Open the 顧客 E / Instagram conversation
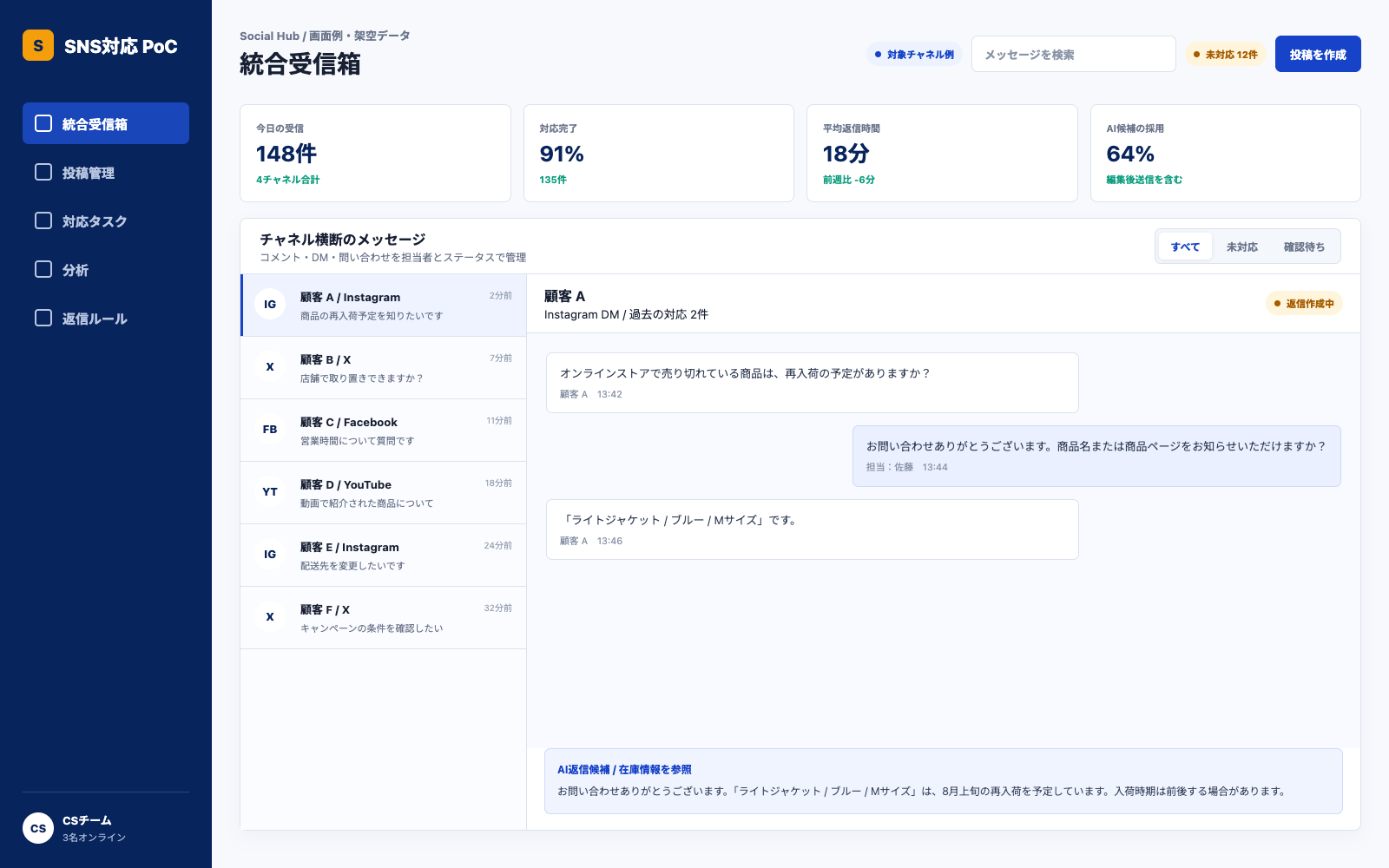 click(383, 556)
